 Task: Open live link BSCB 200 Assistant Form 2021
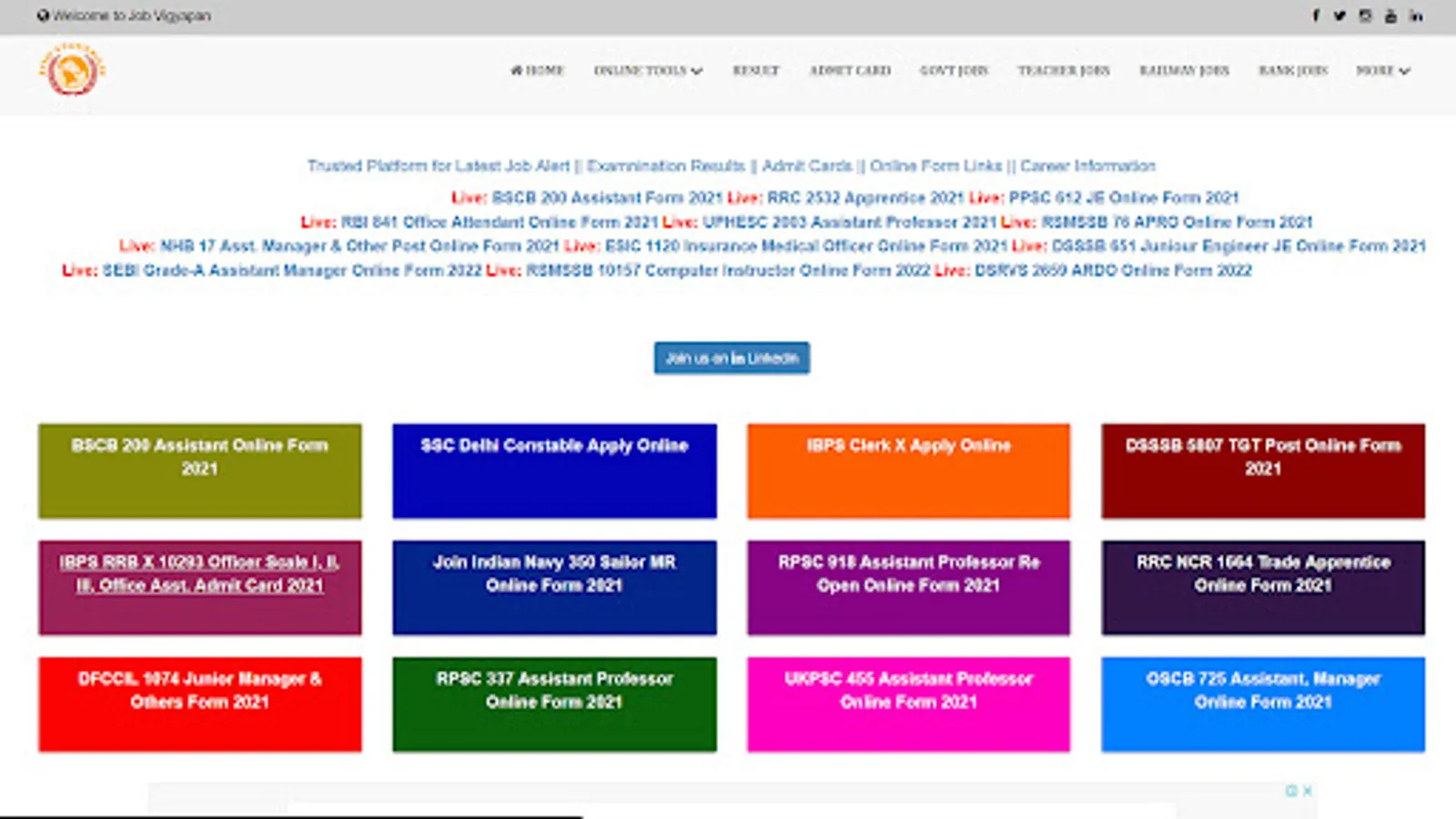click(x=607, y=197)
